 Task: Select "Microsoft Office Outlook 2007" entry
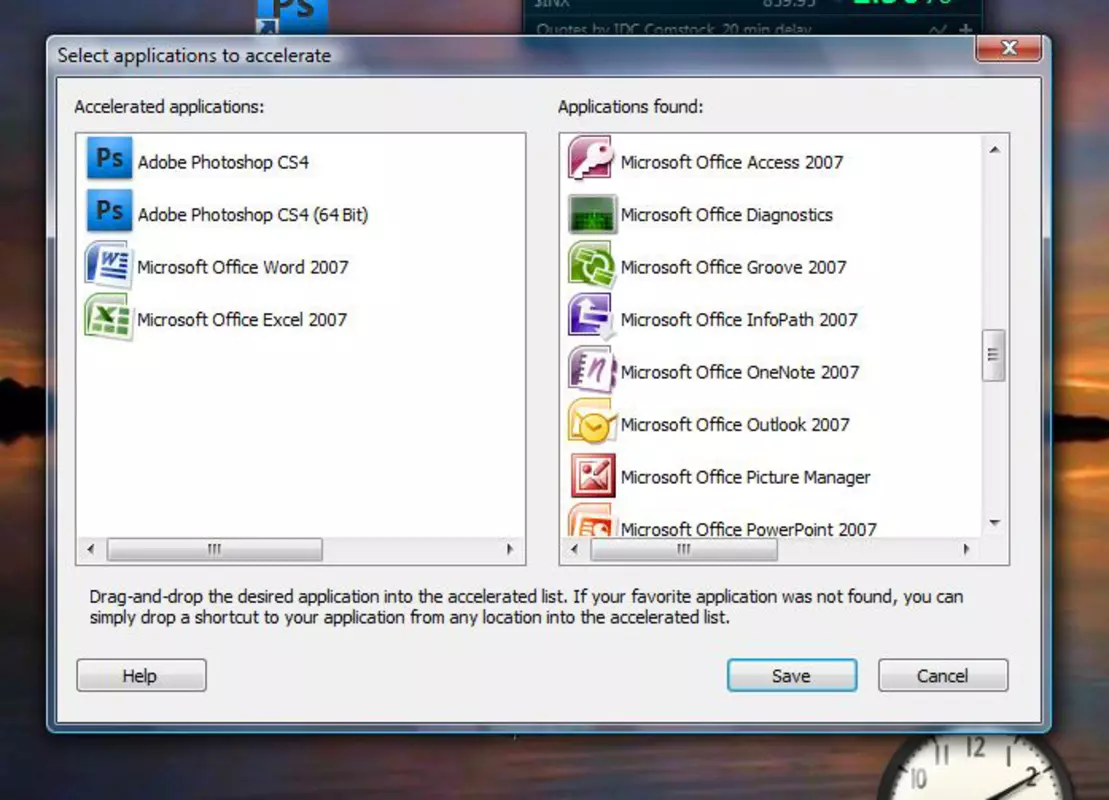point(735,424)
